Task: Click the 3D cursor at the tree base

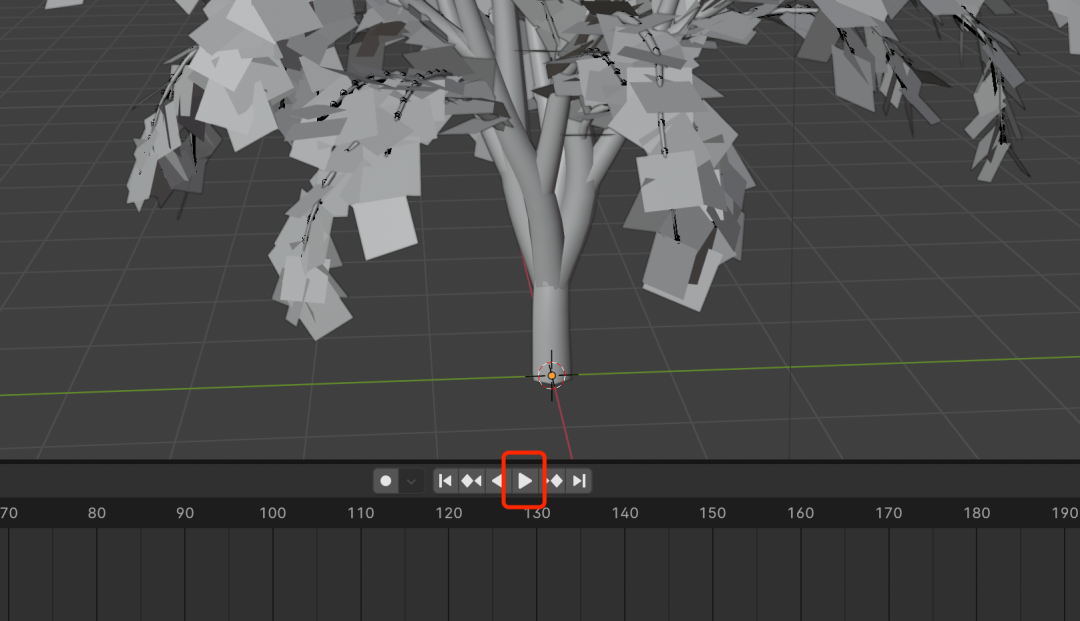Action: click(x=551, y=373)
